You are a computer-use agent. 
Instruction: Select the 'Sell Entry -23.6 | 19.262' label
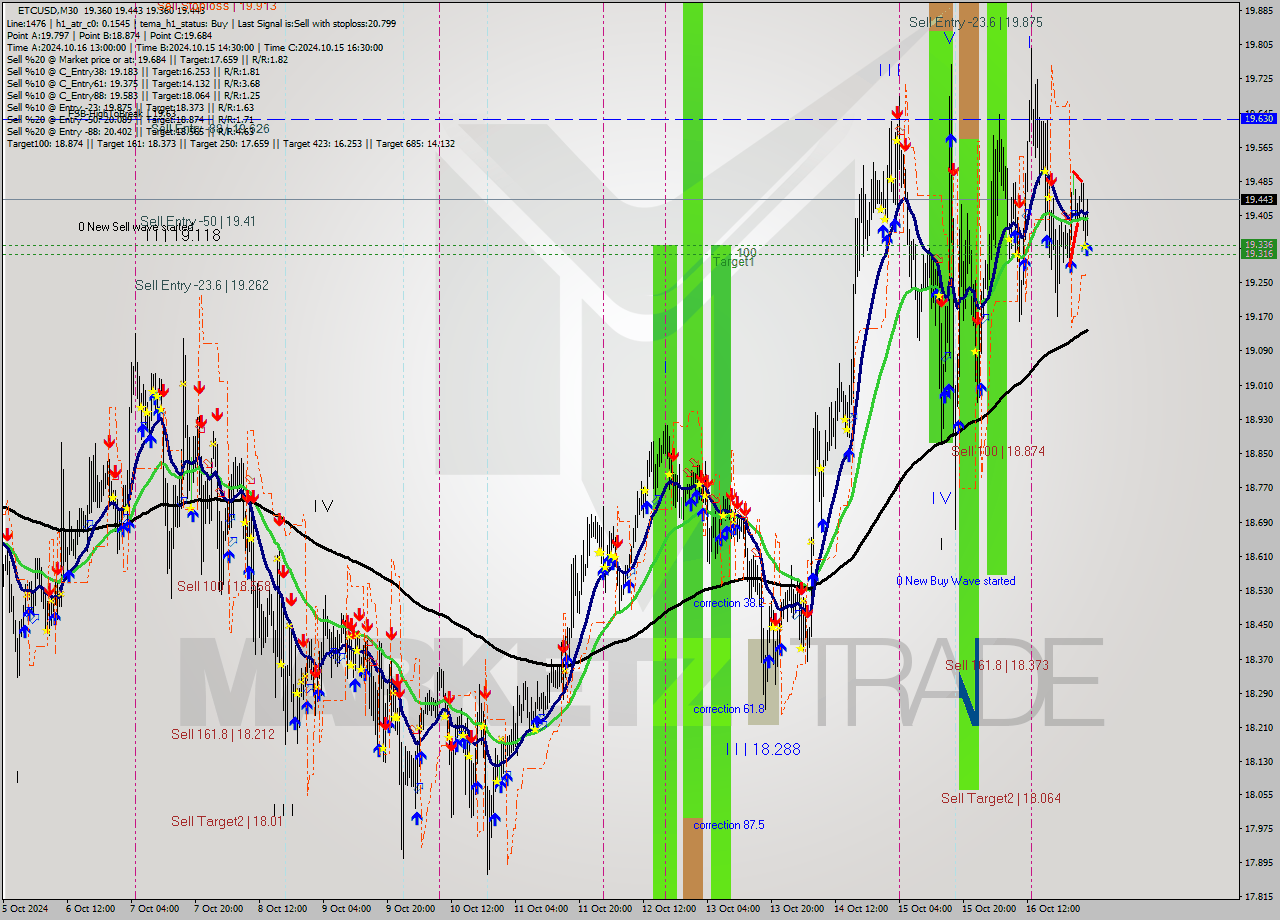202,285
